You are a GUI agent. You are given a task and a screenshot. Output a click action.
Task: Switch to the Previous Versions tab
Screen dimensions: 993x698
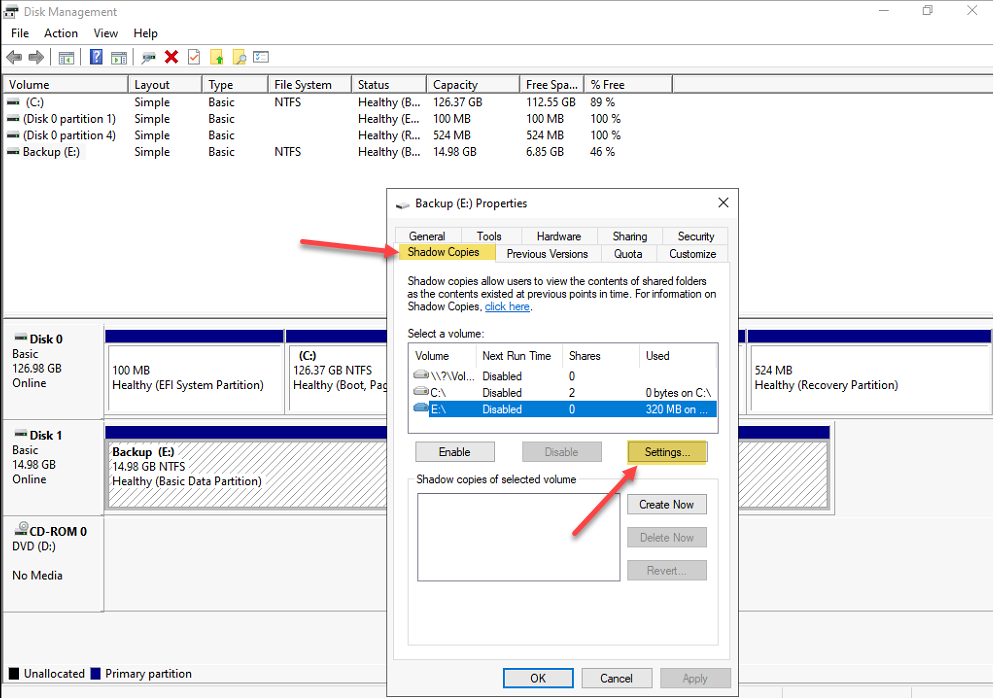click(x=547, y=253)
